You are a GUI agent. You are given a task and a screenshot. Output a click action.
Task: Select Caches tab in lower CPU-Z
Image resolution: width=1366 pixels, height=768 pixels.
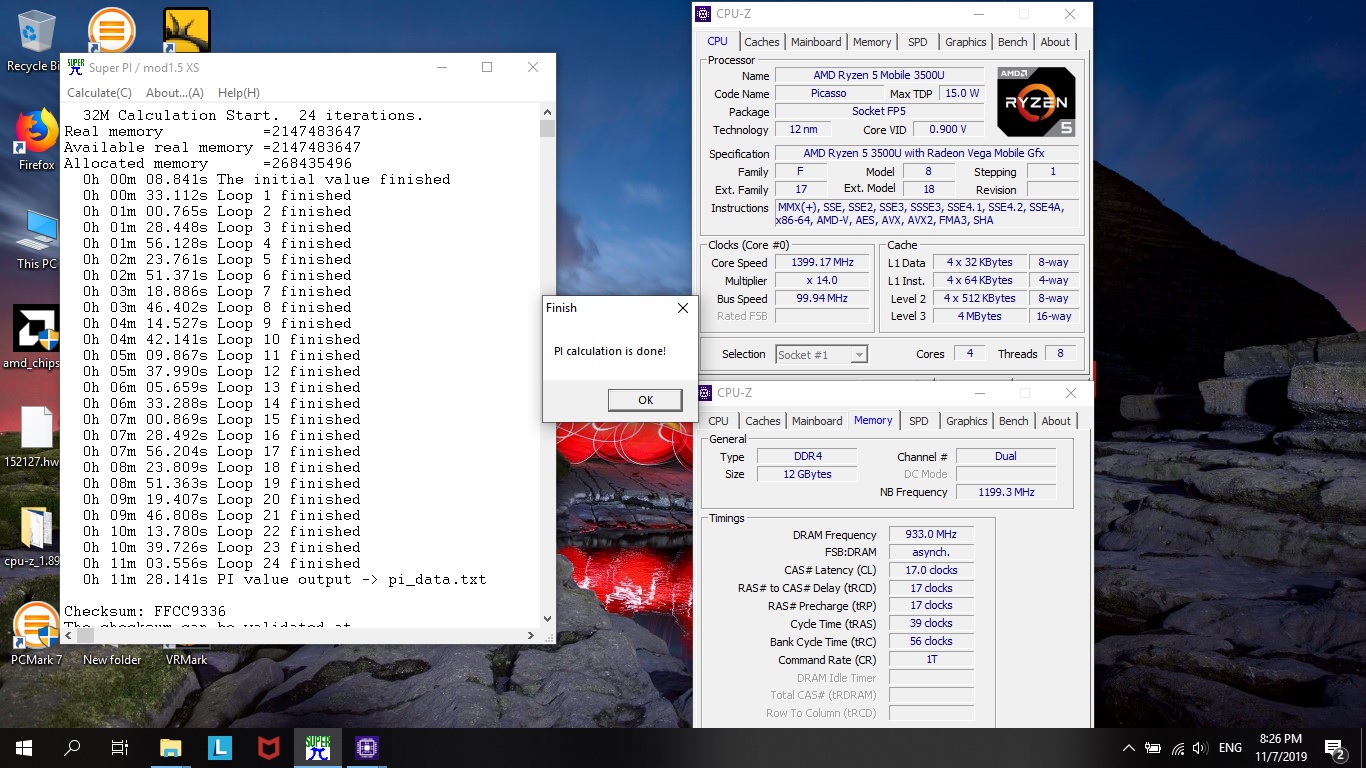[x=763, y=421]
